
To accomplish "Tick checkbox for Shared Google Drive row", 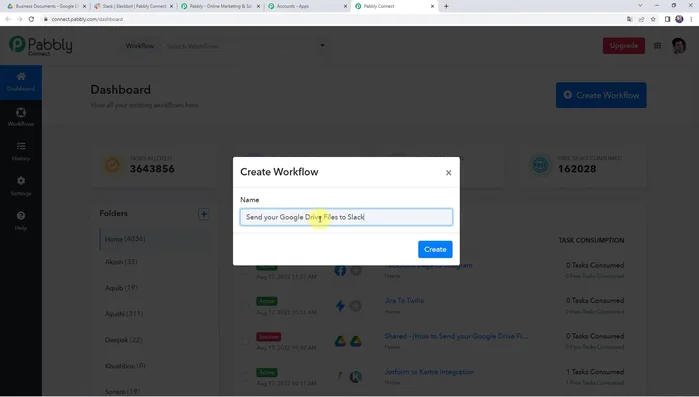I will 246,342.
